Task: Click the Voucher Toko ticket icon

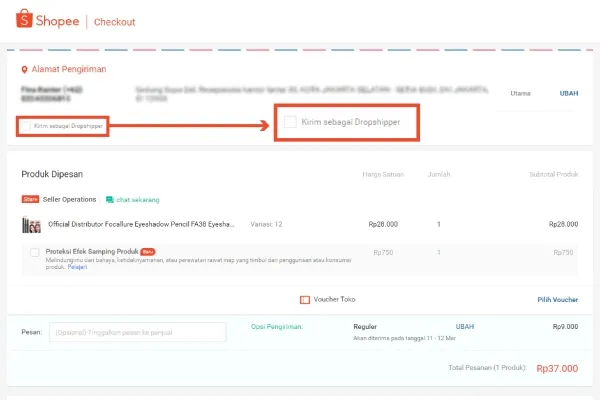Action: (305, 300)
